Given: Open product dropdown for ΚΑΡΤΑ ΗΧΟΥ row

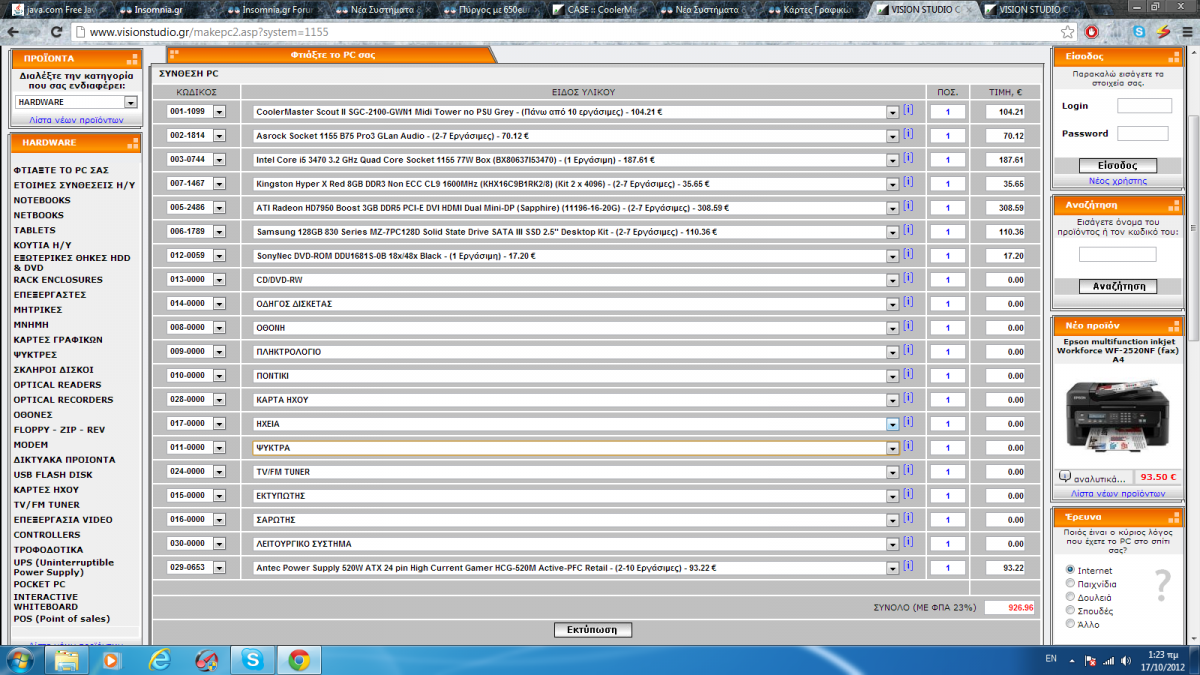Looking at the screenshot, I should (892, 400).
